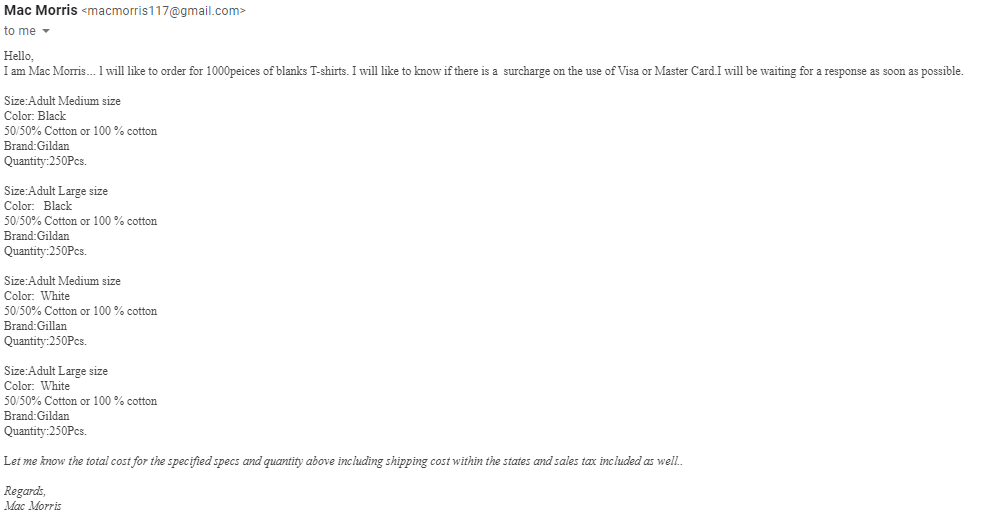Click the italic Mac Morris signature

[x=33, y=506]
